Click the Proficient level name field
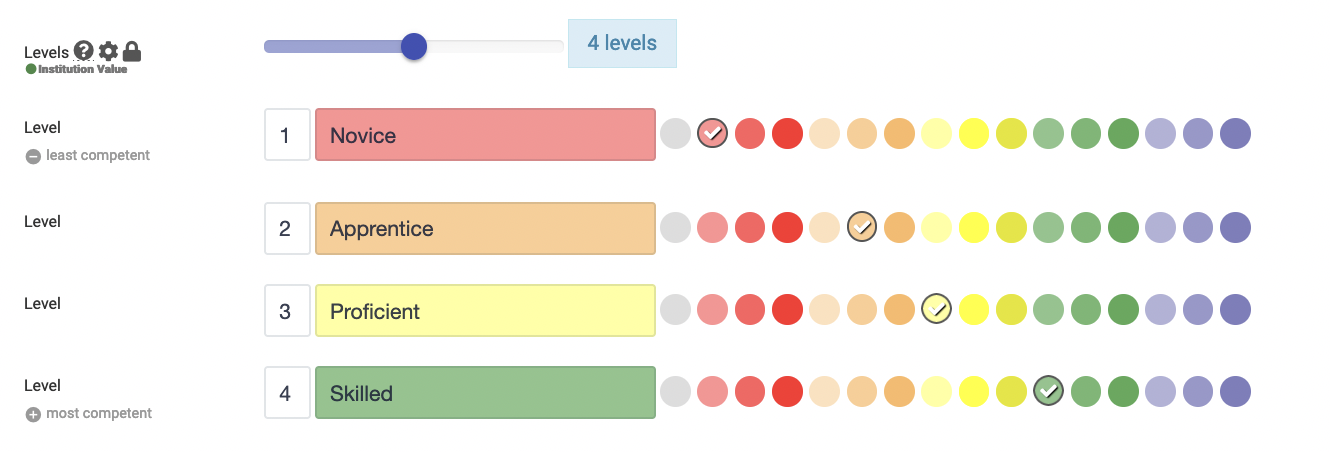Screen dimensions: 1330x452 tap(485, 310)
